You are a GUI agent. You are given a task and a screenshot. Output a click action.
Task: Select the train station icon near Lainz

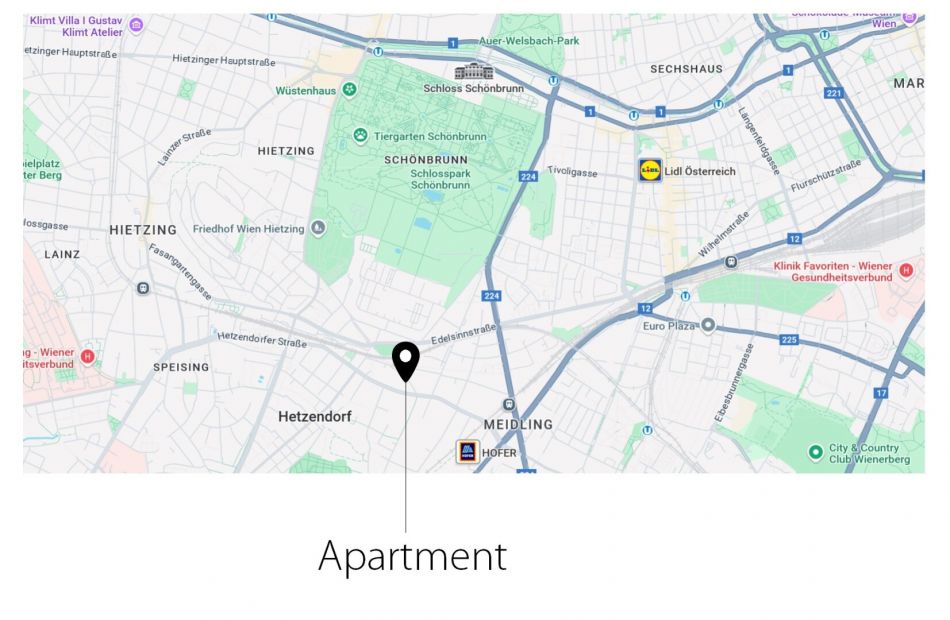point(143,288)
